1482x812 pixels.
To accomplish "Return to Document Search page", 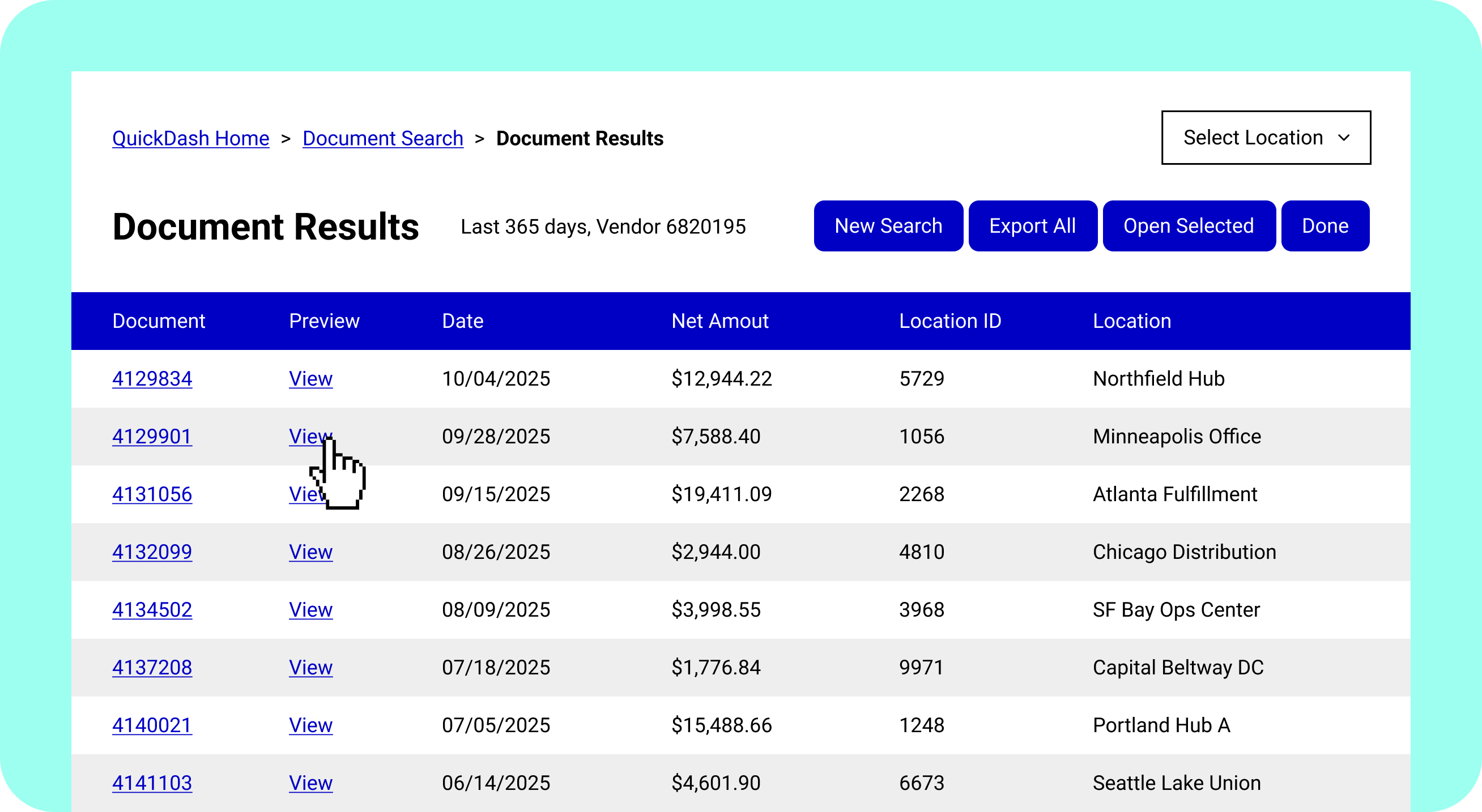I will coord(382,138).
